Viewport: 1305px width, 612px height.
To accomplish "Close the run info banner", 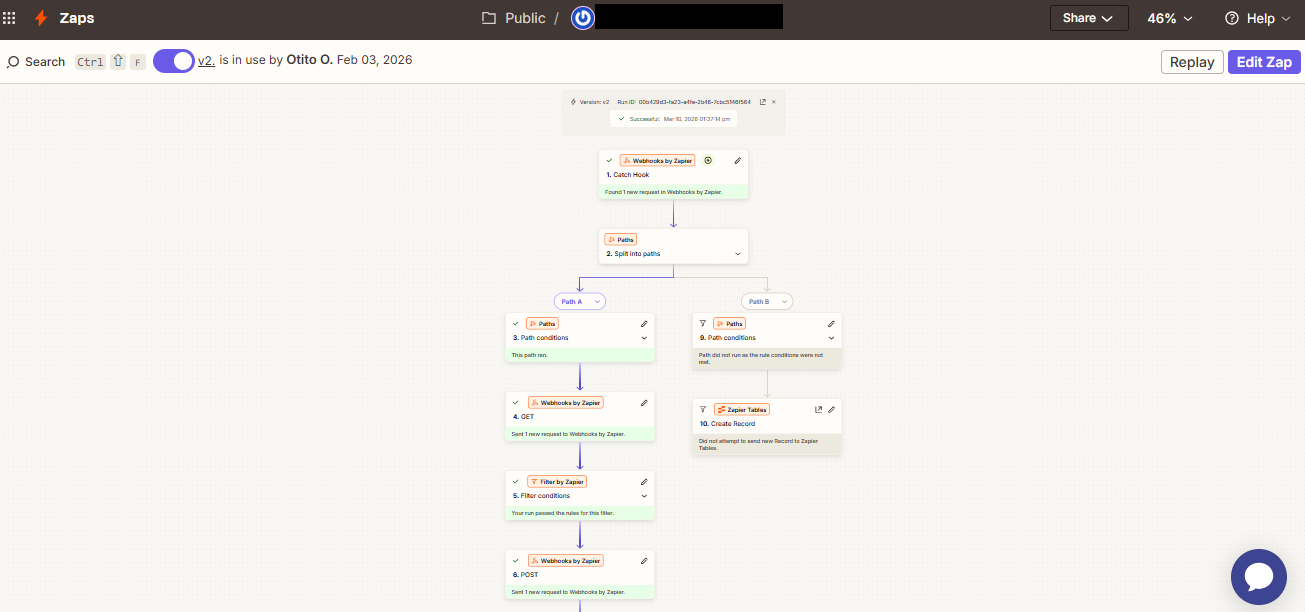I will tap(773, 102).
